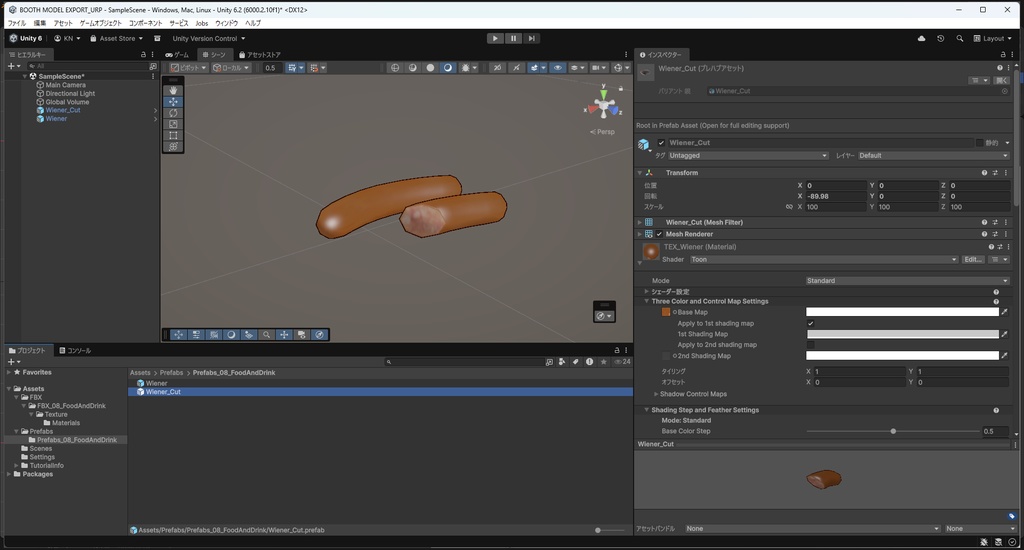This screenshot has width=1024, height=550.
Task: Click the scene orientation gizmo
Action: [603, 105]
